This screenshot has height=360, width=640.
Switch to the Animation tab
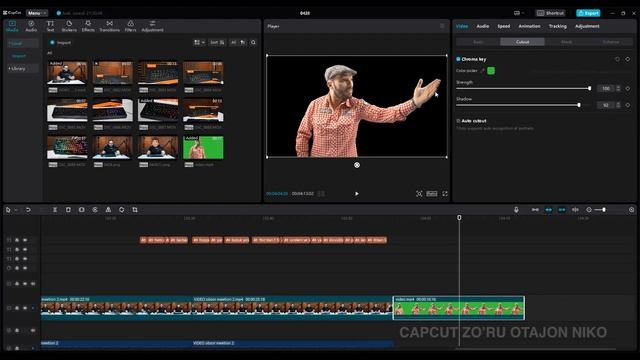(x=529, y=26)
